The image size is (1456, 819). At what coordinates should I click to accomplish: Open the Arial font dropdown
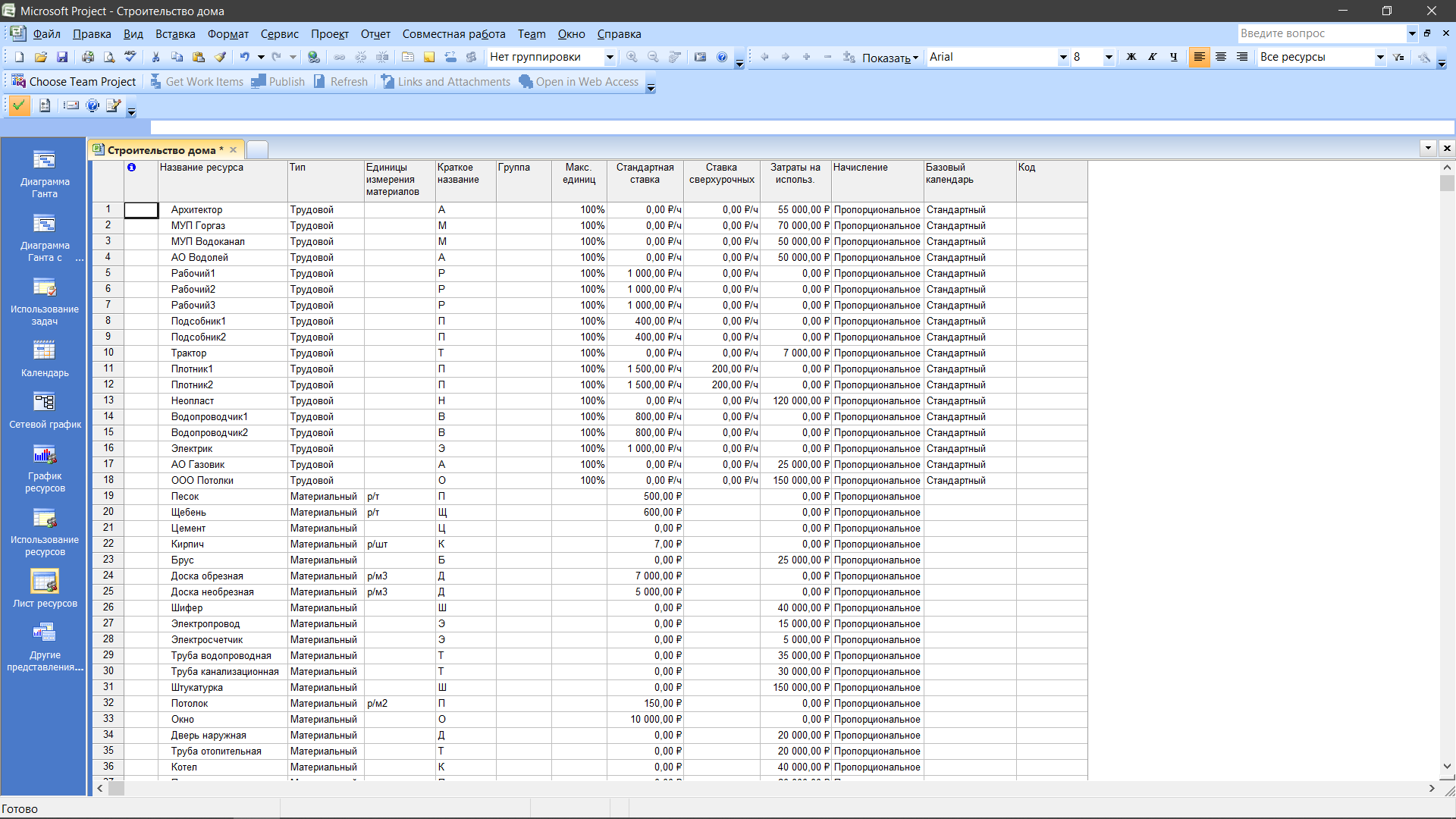(1063, 57)
